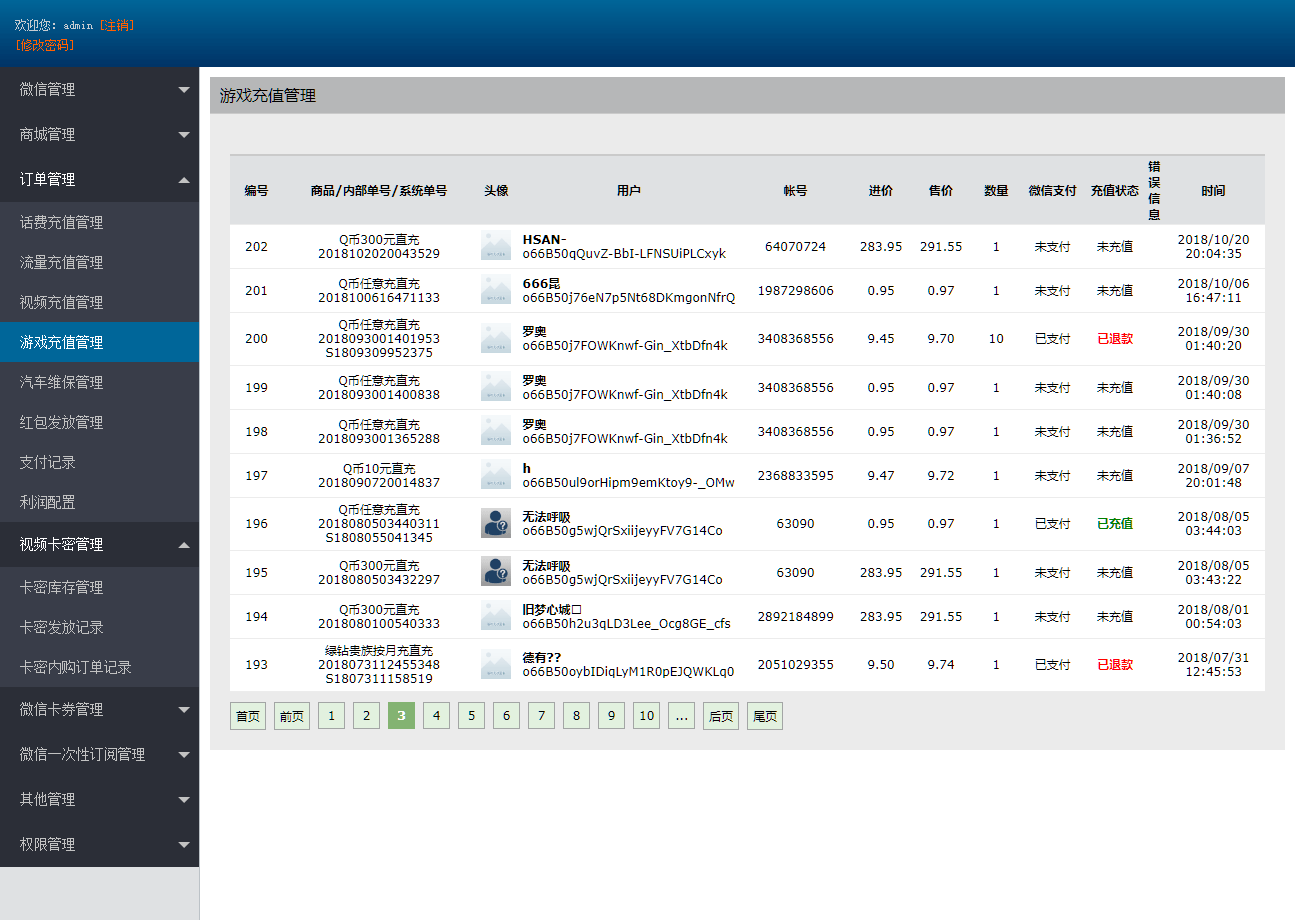Go to page 10

[x=647, y=716]
